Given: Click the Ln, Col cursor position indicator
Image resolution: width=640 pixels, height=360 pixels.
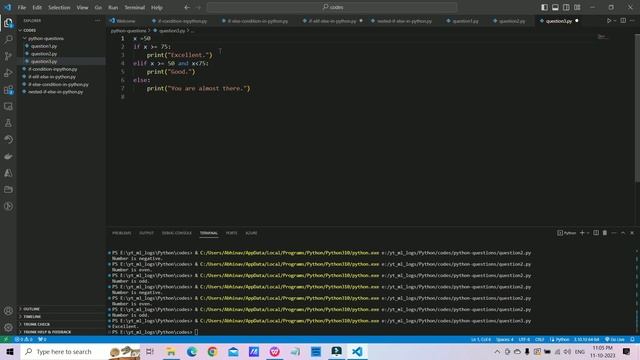Looking at the screenshot, I should [481, 340].
